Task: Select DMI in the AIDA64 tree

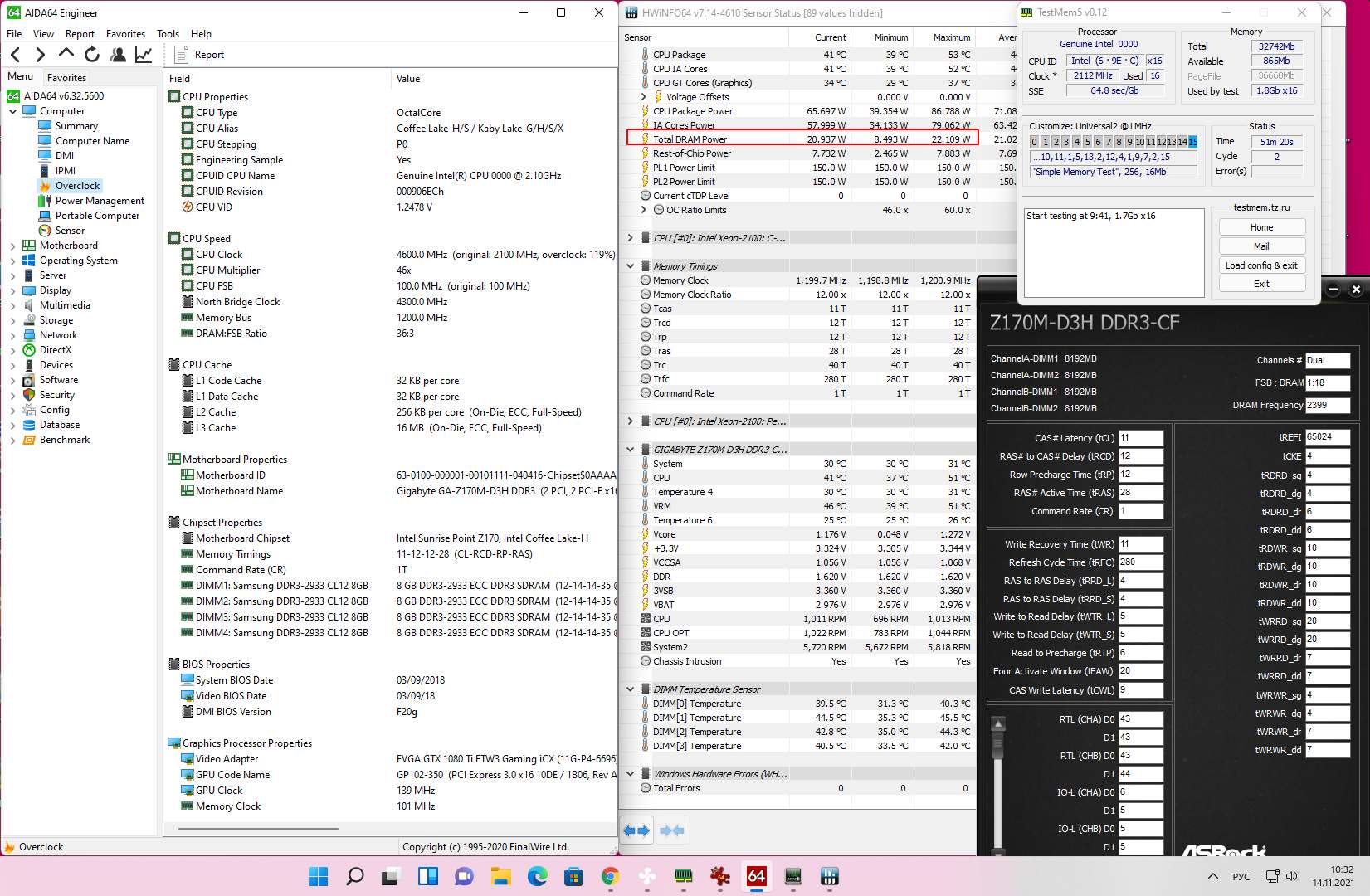Action: (x=65, y=156)
